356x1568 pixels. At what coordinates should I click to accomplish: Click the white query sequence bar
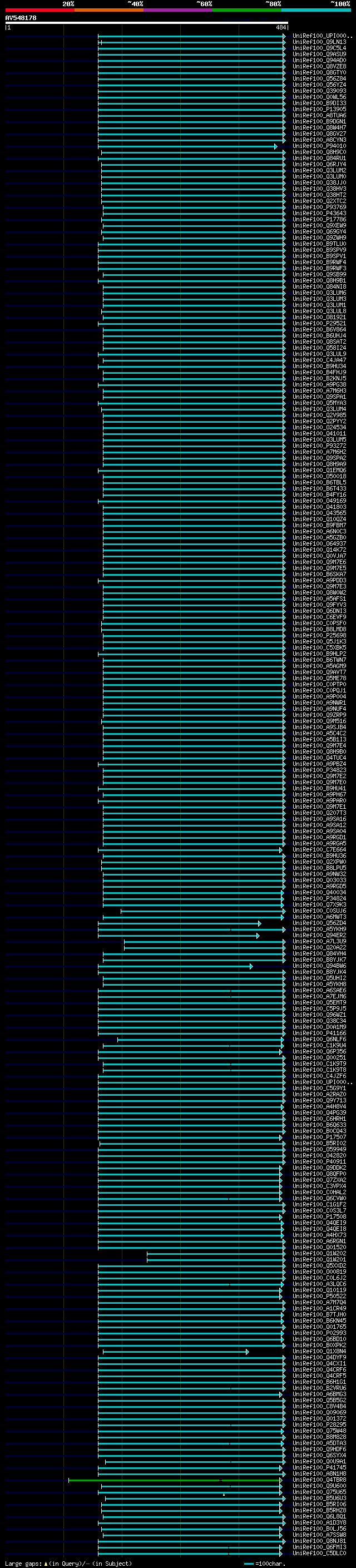(x=147, y=22)
